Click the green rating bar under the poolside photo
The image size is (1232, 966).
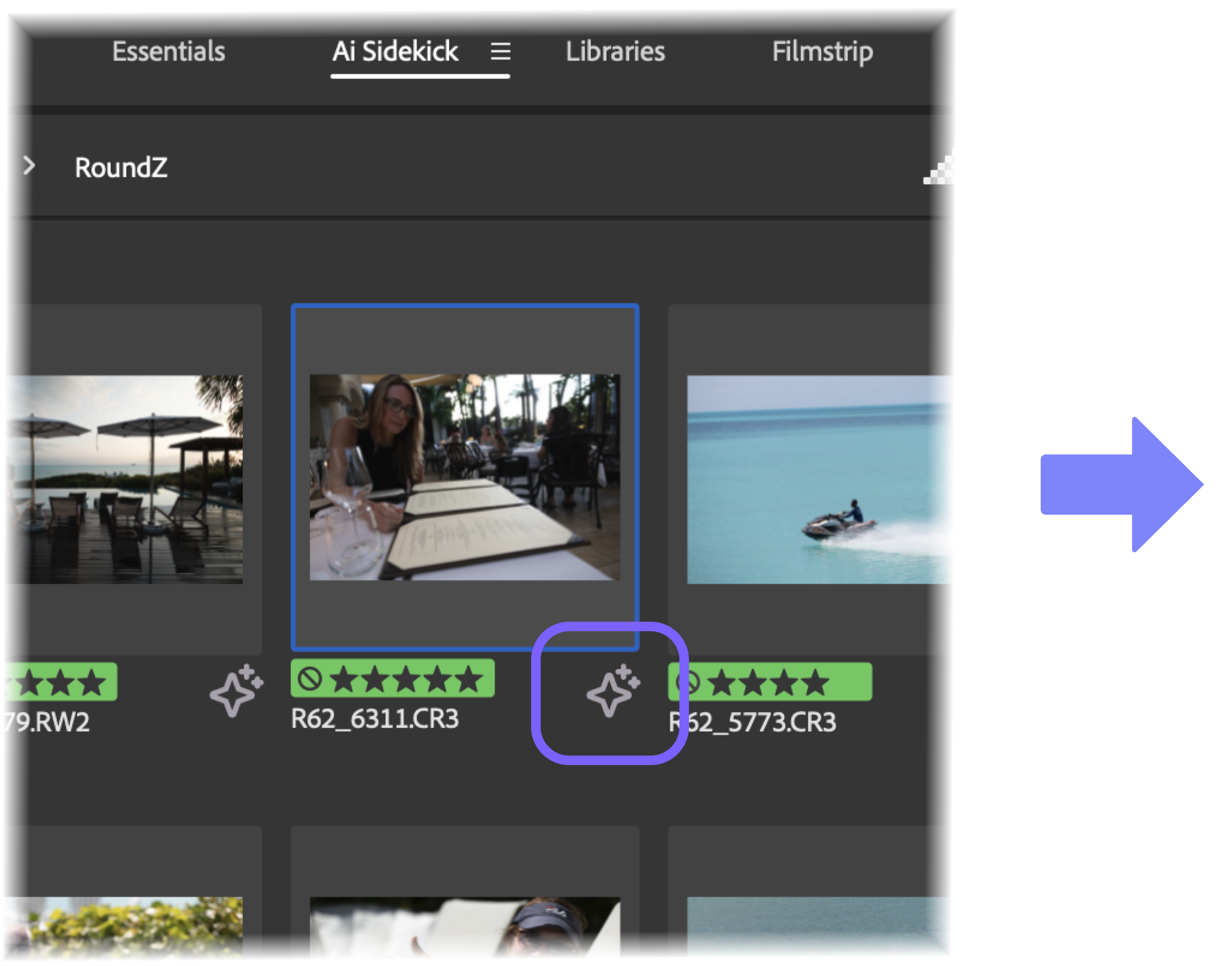tap(60, 682)
